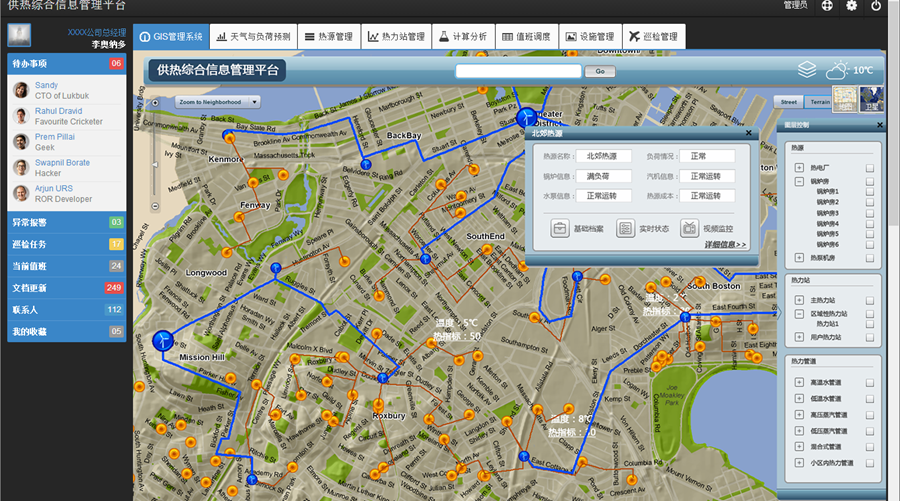This screenshot has height=501, width=900.
Task: Click the layers stack icon
Action: tap(806, 70)
